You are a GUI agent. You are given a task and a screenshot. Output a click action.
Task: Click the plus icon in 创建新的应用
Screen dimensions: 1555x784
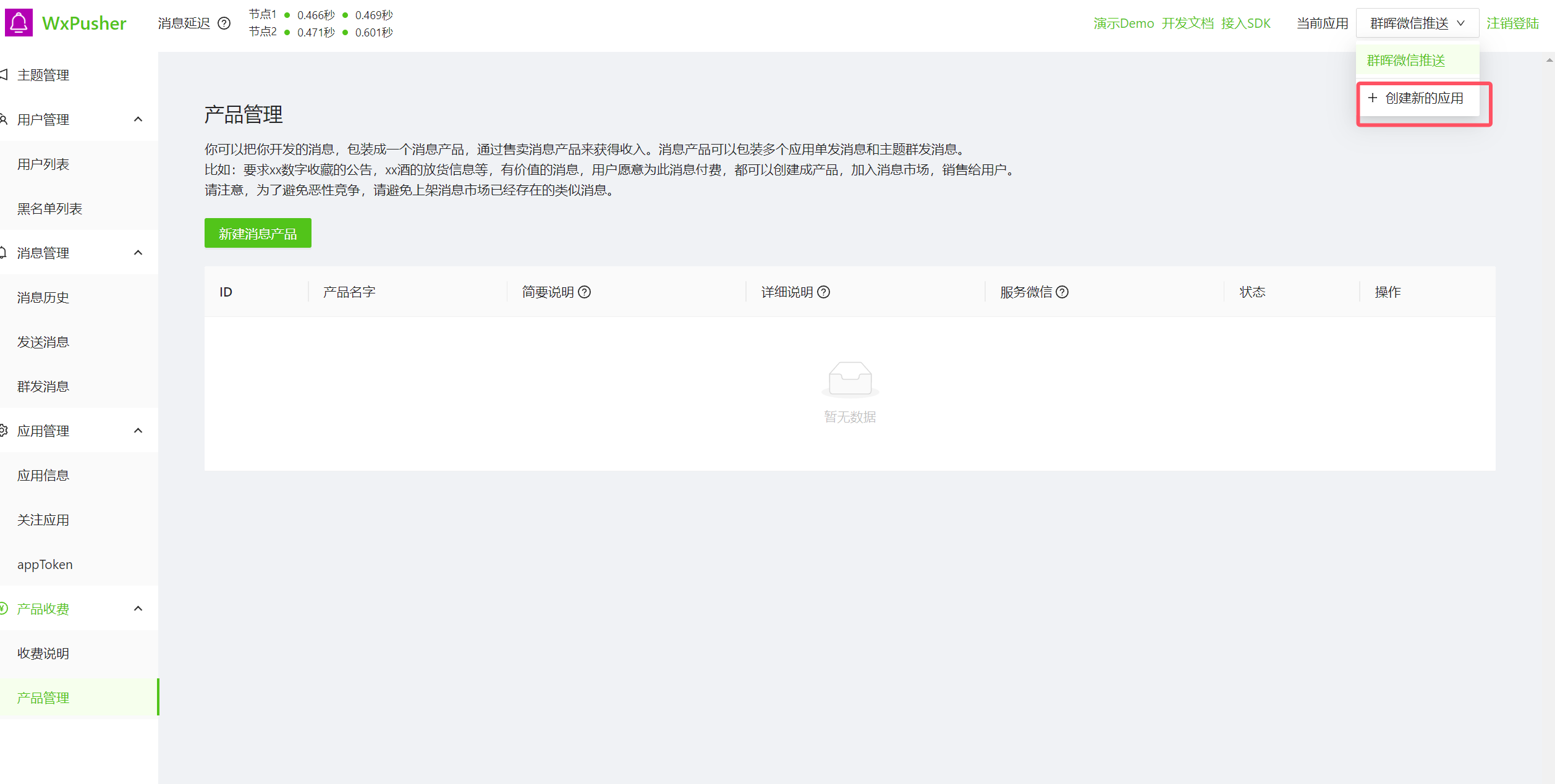tap(1373, 98)
